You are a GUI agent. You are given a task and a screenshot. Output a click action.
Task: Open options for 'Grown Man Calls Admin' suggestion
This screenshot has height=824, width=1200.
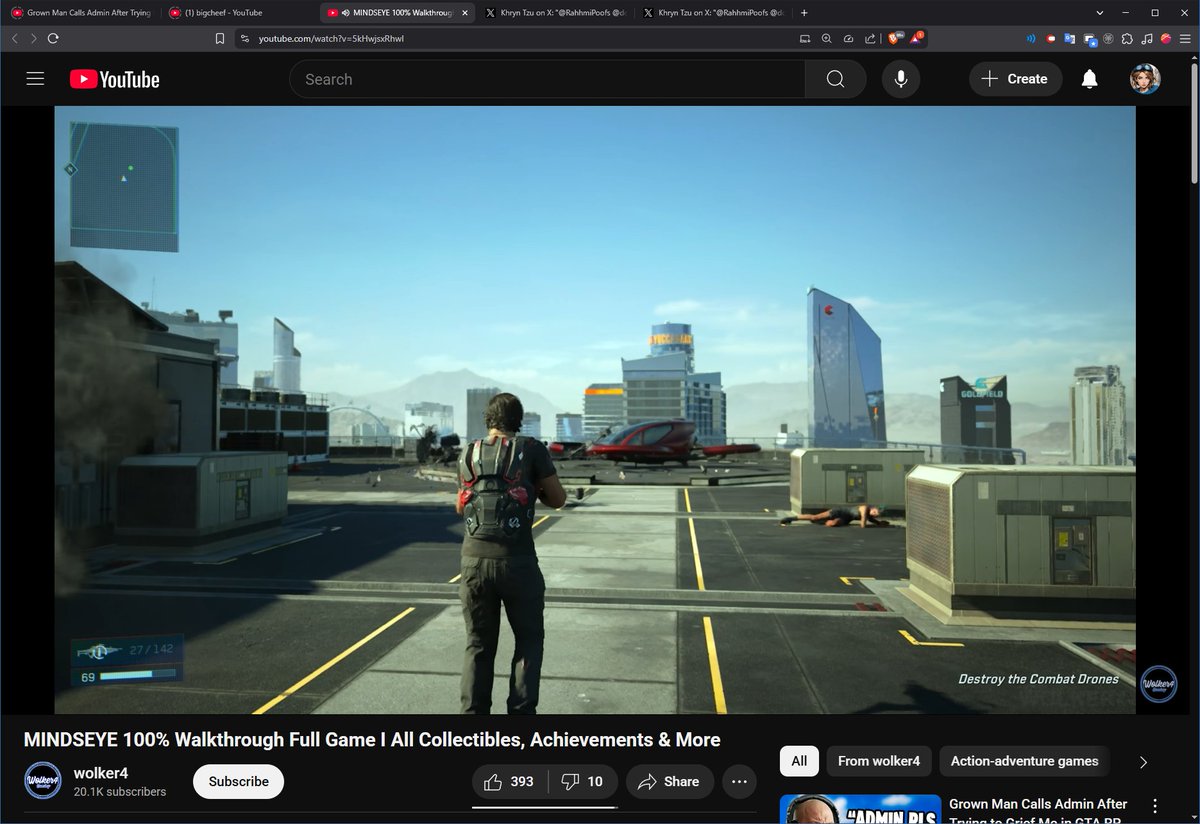1155,805
